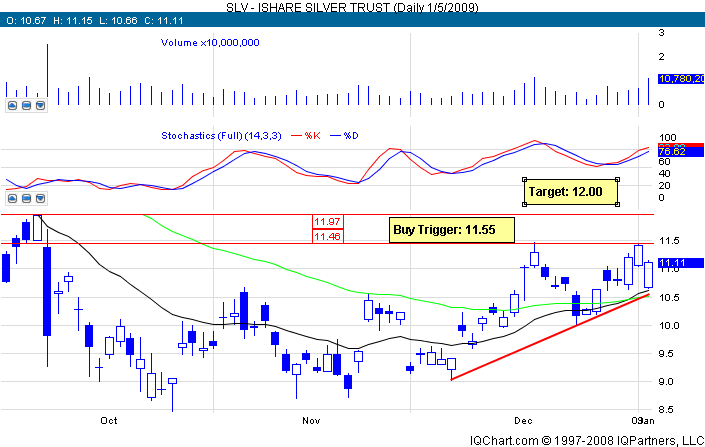705x447 pixels.
Task: Click the Oct date axis label
Action: (x=109, y=421)
